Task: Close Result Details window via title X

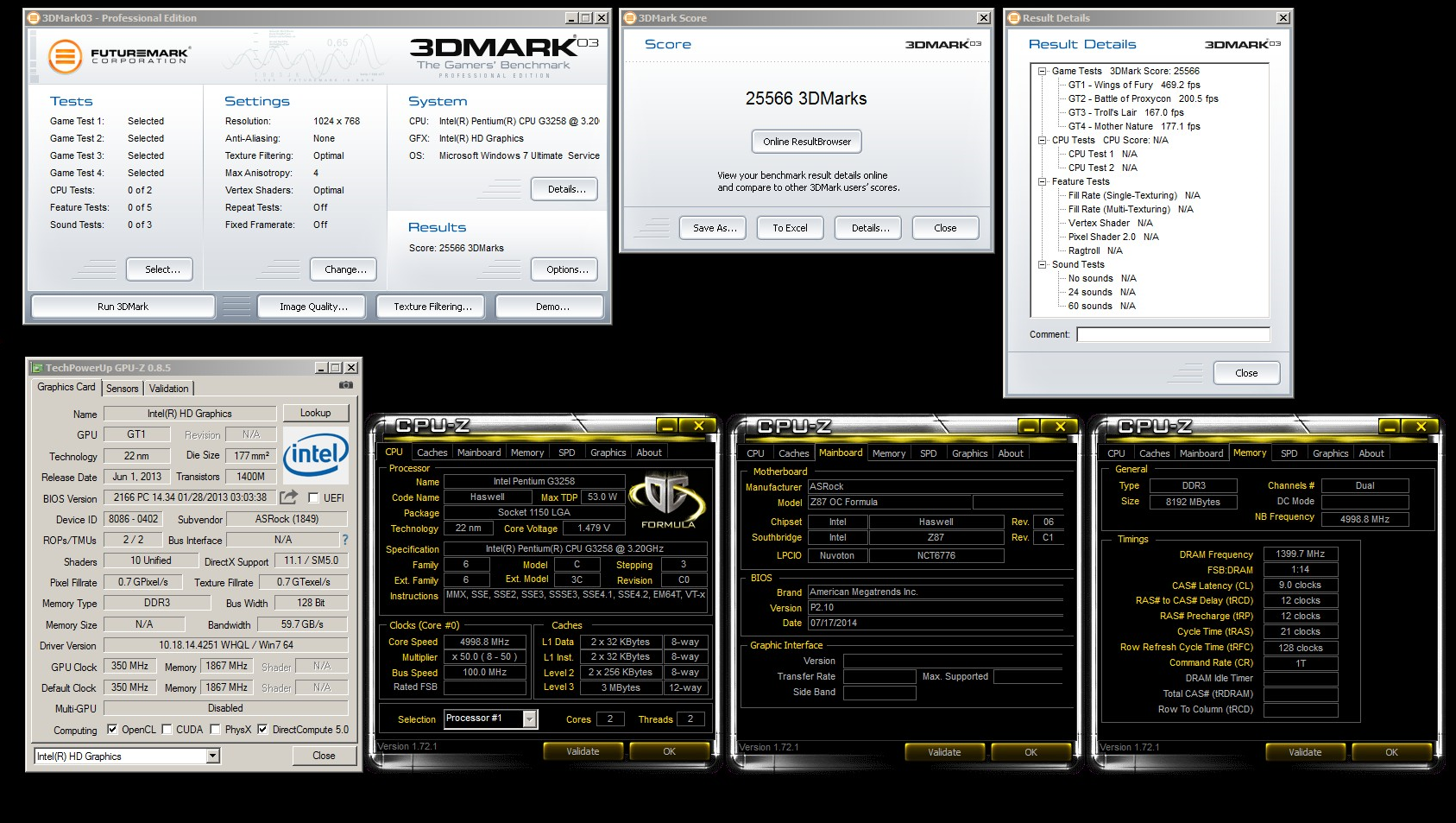Action: [x=1283, y=18]
